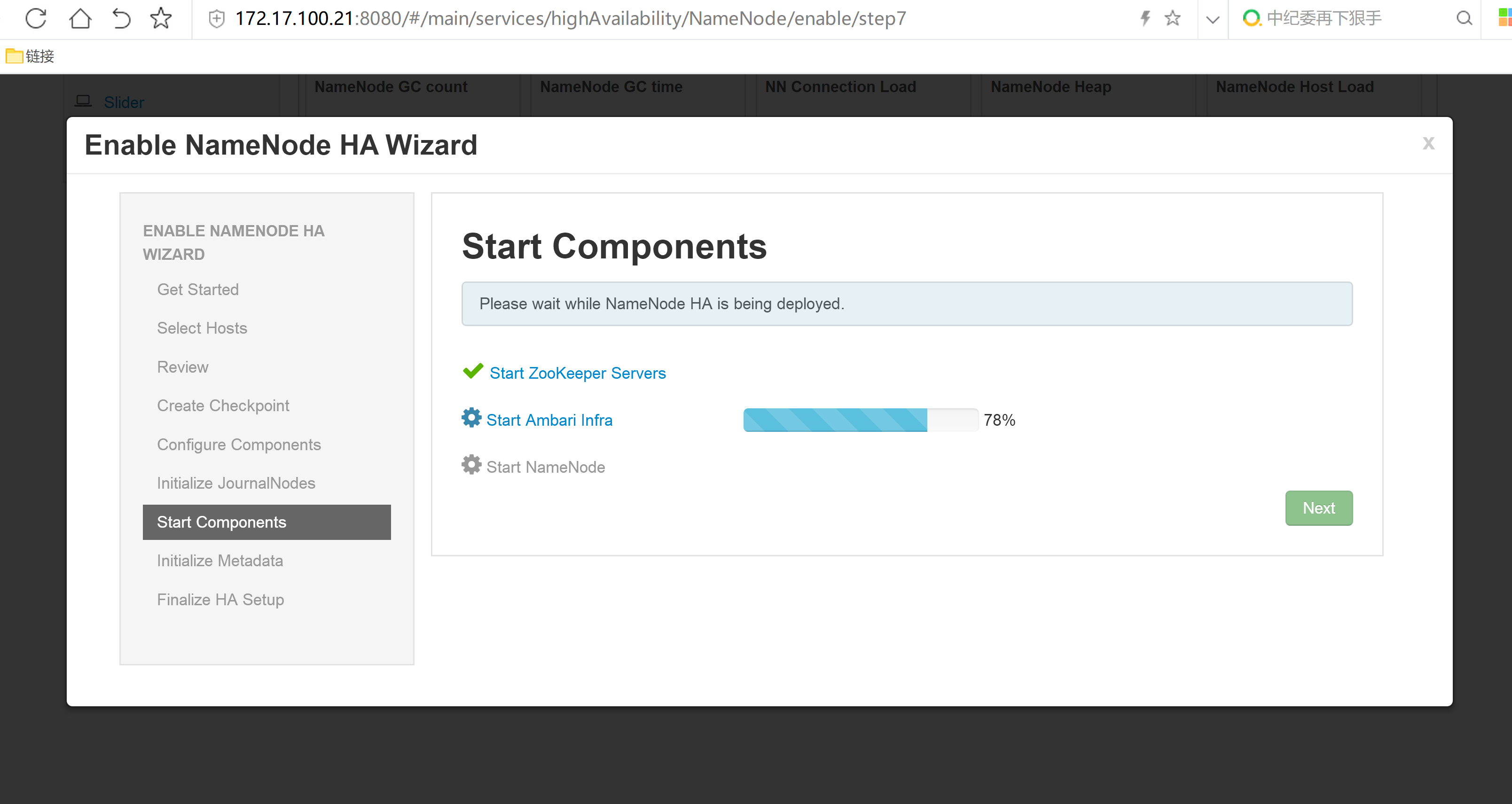The width and height of the screenshot is (1512, 804).
Task: Click the Start Components heading
Action: (614, 246)
